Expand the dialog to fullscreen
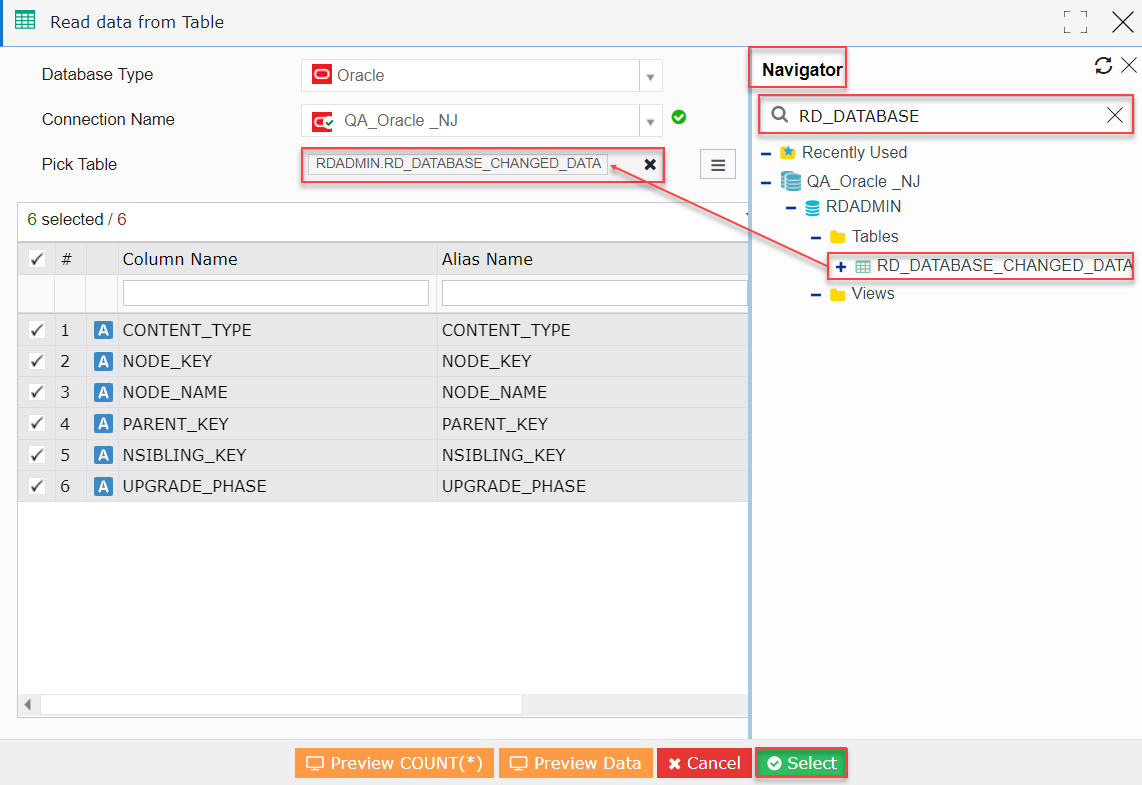Screen dimensions: 1142x785 point(1075,21)
